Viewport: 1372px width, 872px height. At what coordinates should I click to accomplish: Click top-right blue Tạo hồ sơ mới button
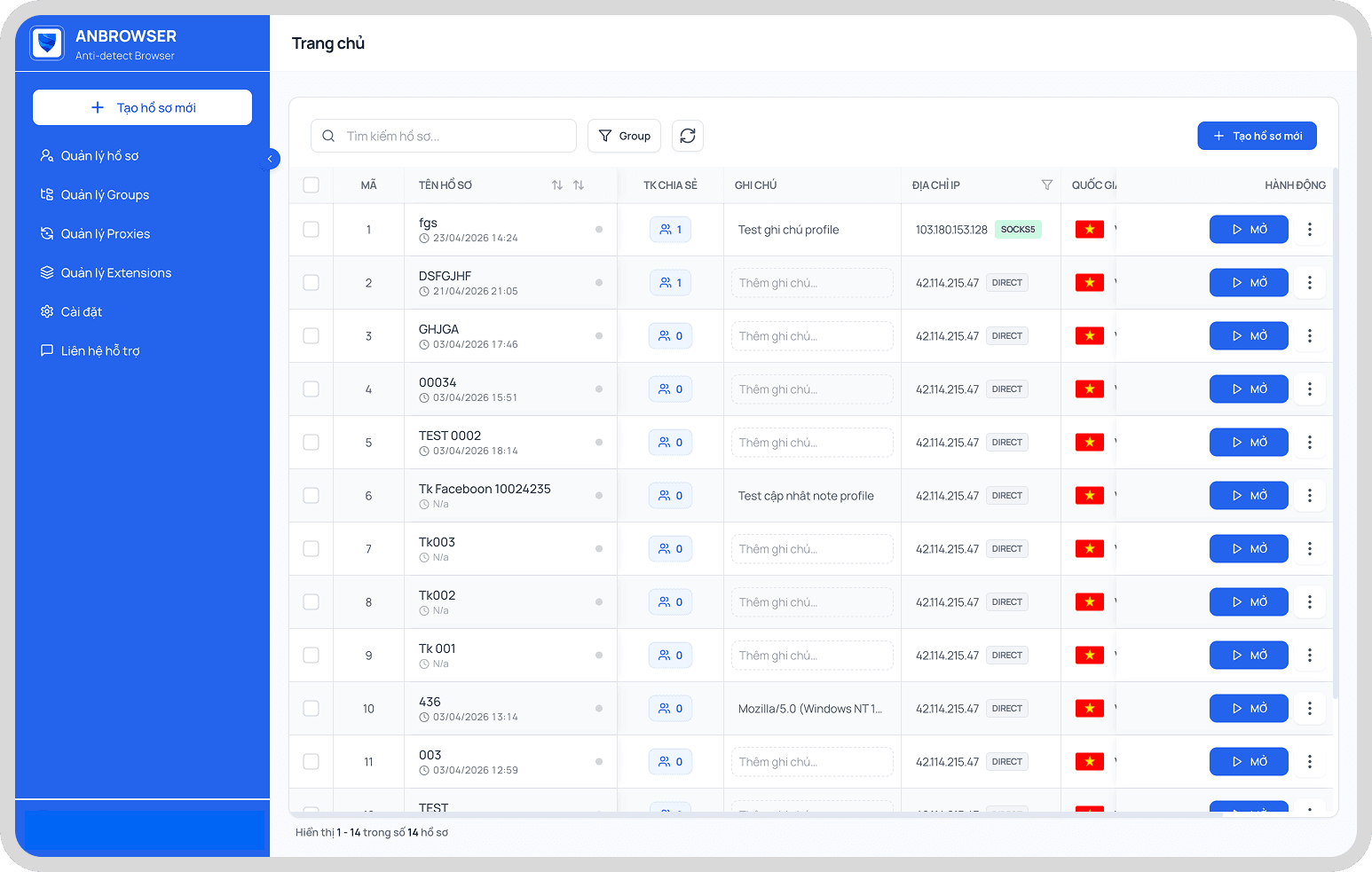pyautogui.click(x=1257, y=136)
